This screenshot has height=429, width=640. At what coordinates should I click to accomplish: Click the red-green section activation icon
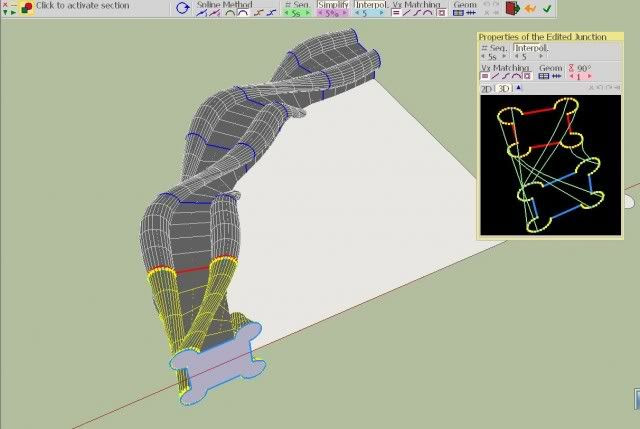(x=27, y=7)
